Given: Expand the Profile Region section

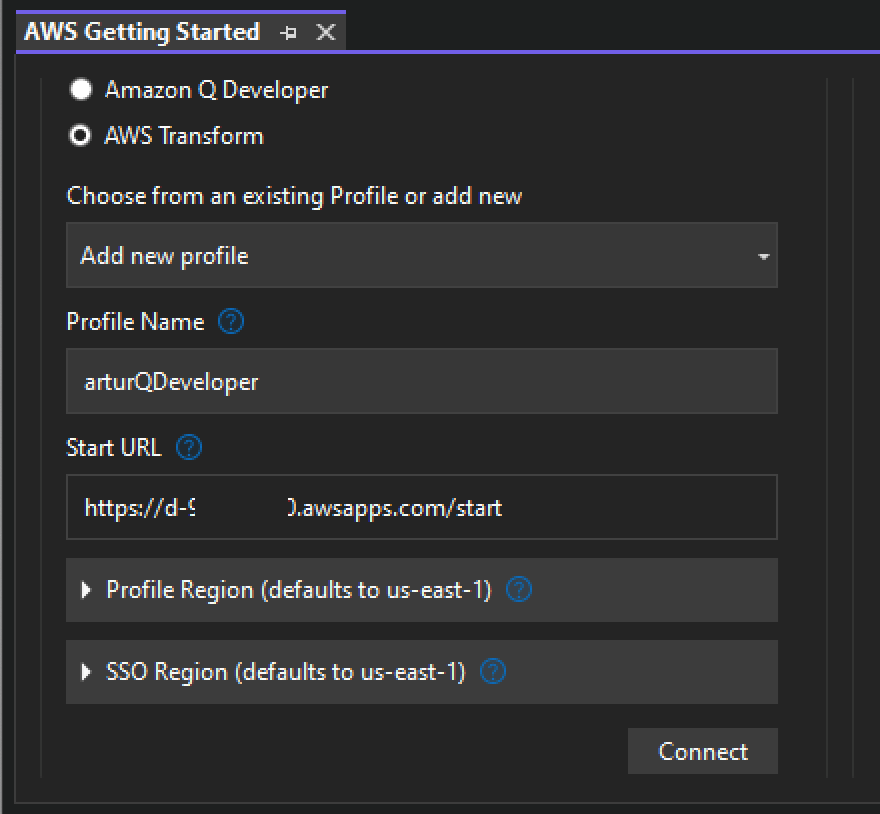Looking at the screenshot, I should pos(85,590).
